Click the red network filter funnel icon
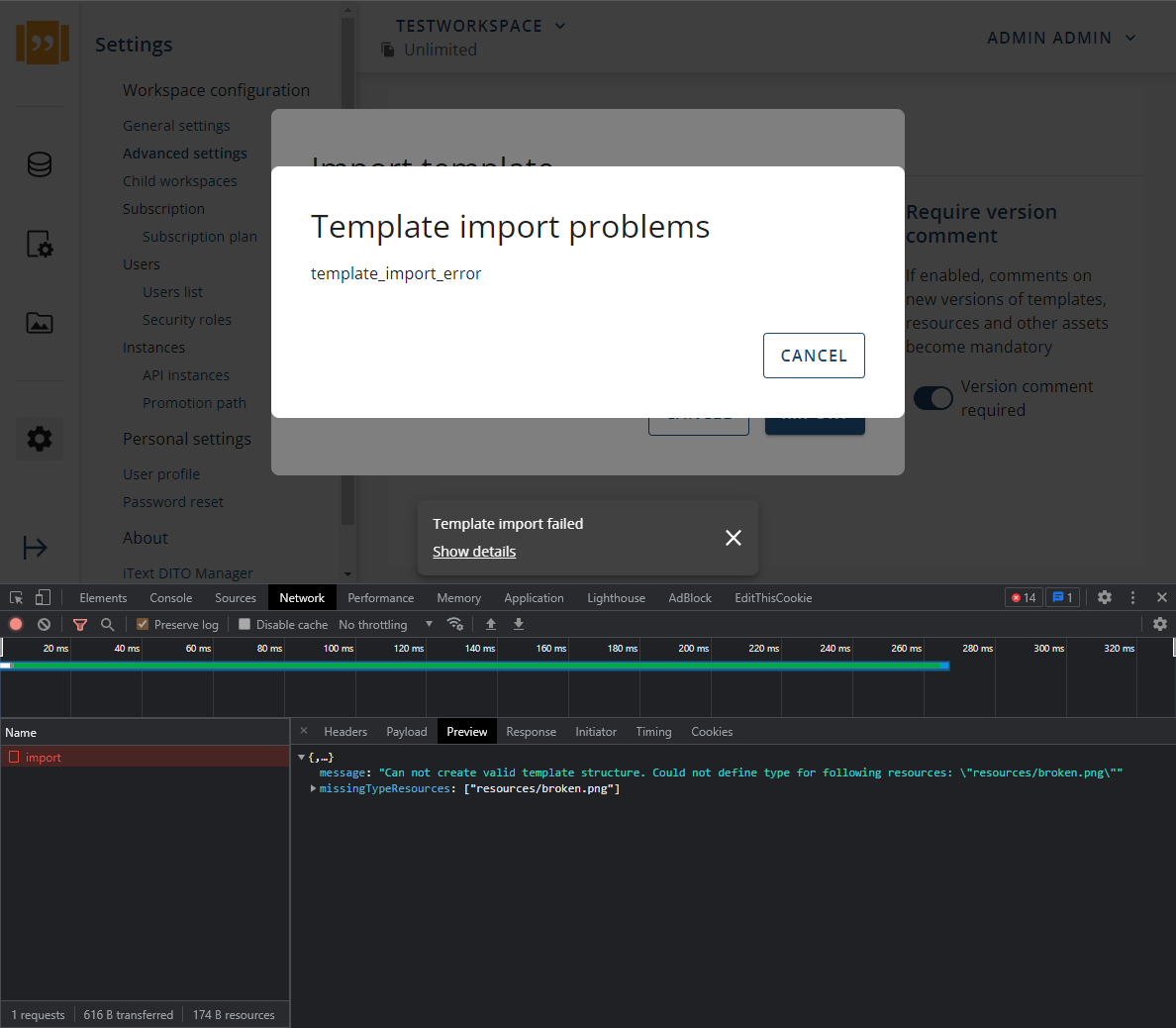 coord(80,624)
